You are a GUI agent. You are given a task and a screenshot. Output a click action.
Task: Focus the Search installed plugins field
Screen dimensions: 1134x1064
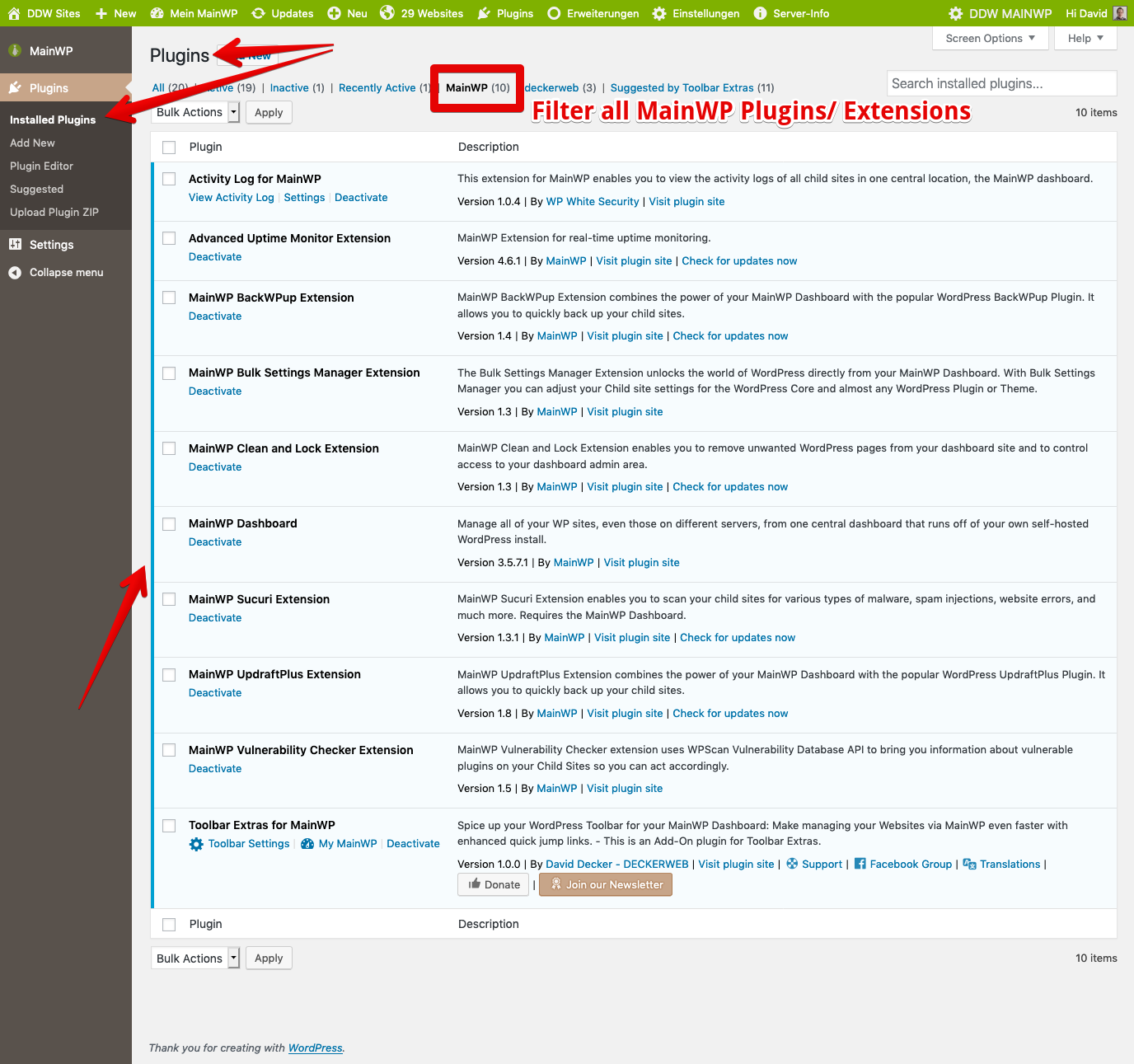(1001, 83)
